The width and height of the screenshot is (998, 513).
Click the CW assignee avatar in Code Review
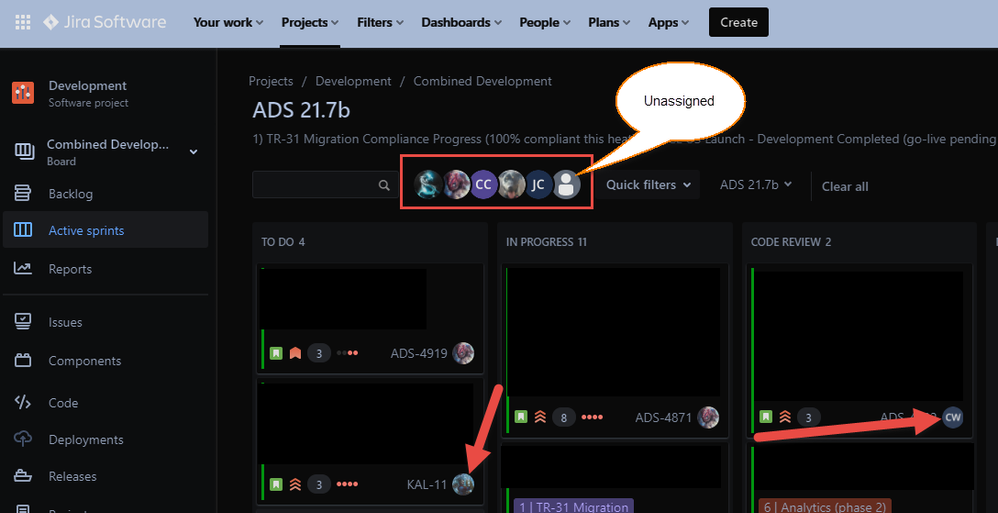coord(953,418)
